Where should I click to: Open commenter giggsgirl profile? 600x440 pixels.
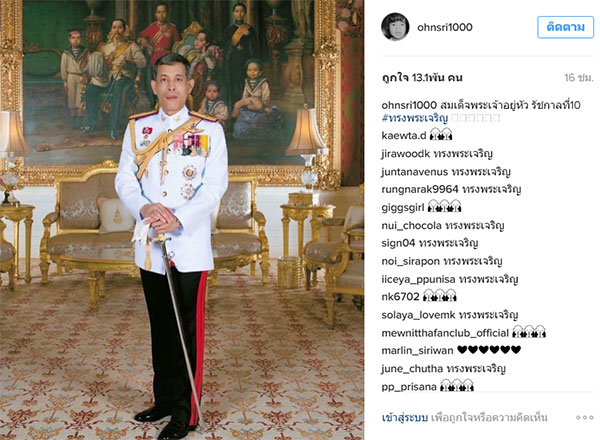(x=403, y=208)
